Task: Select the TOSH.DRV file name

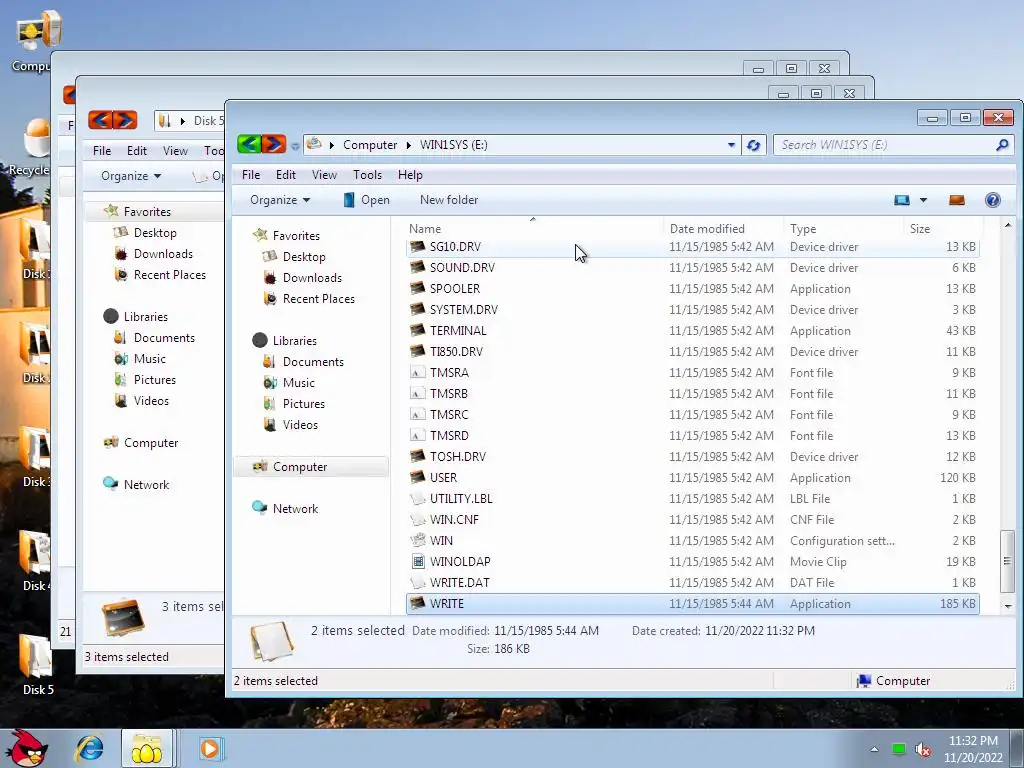Action: click(458, 456)
